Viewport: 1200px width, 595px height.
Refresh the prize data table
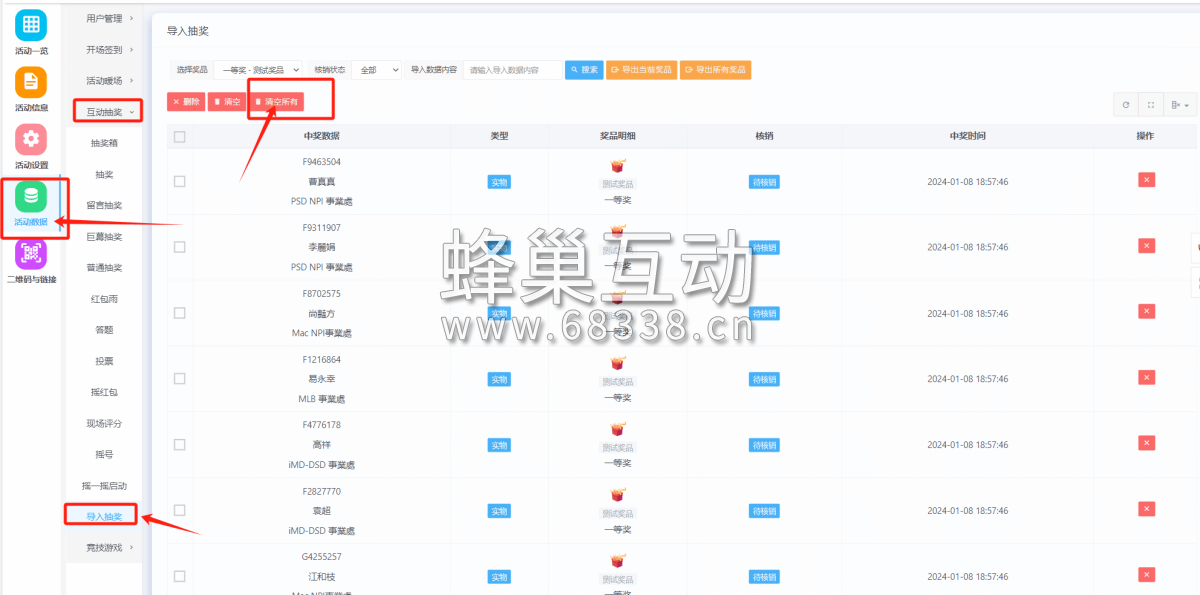click(1126, 105)
